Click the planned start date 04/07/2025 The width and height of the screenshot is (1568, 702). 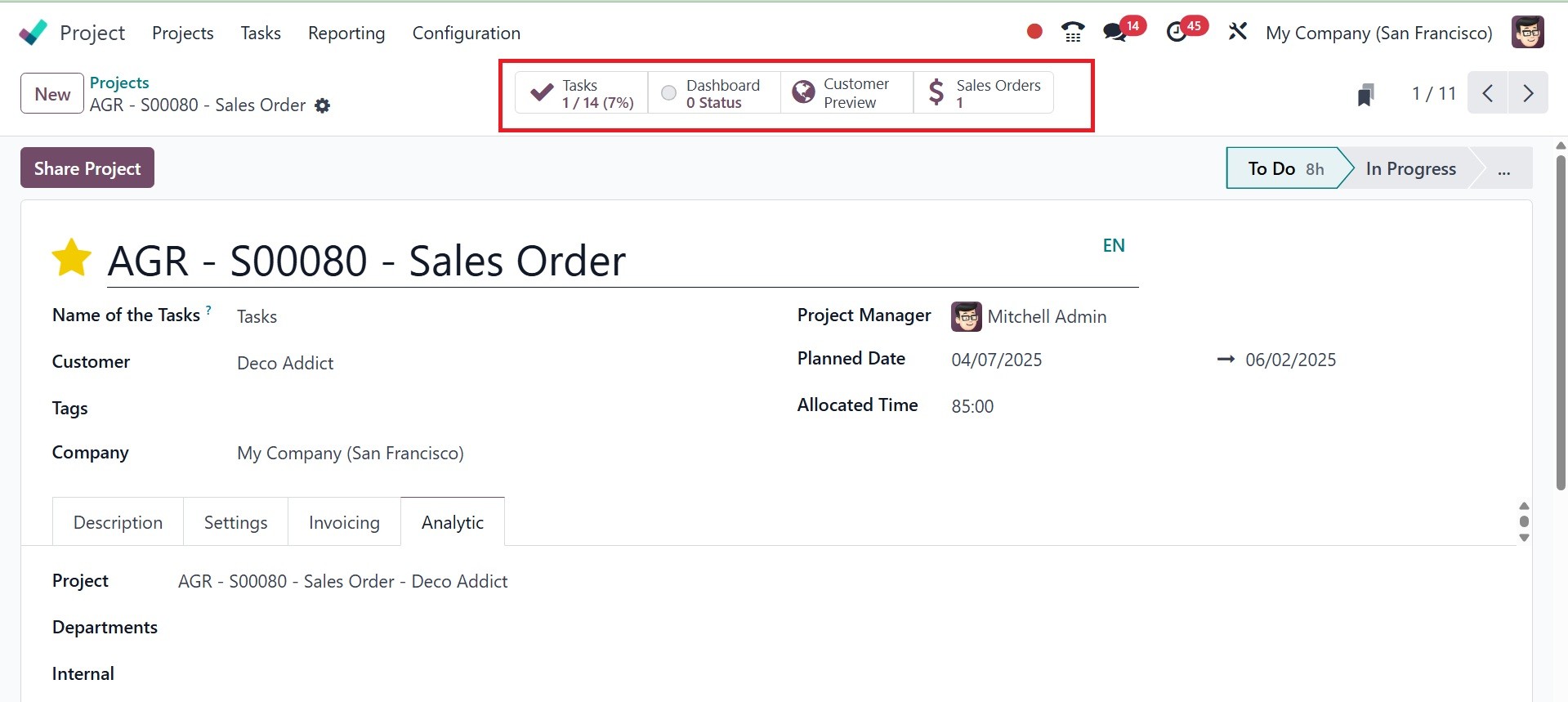pos(997,360)
